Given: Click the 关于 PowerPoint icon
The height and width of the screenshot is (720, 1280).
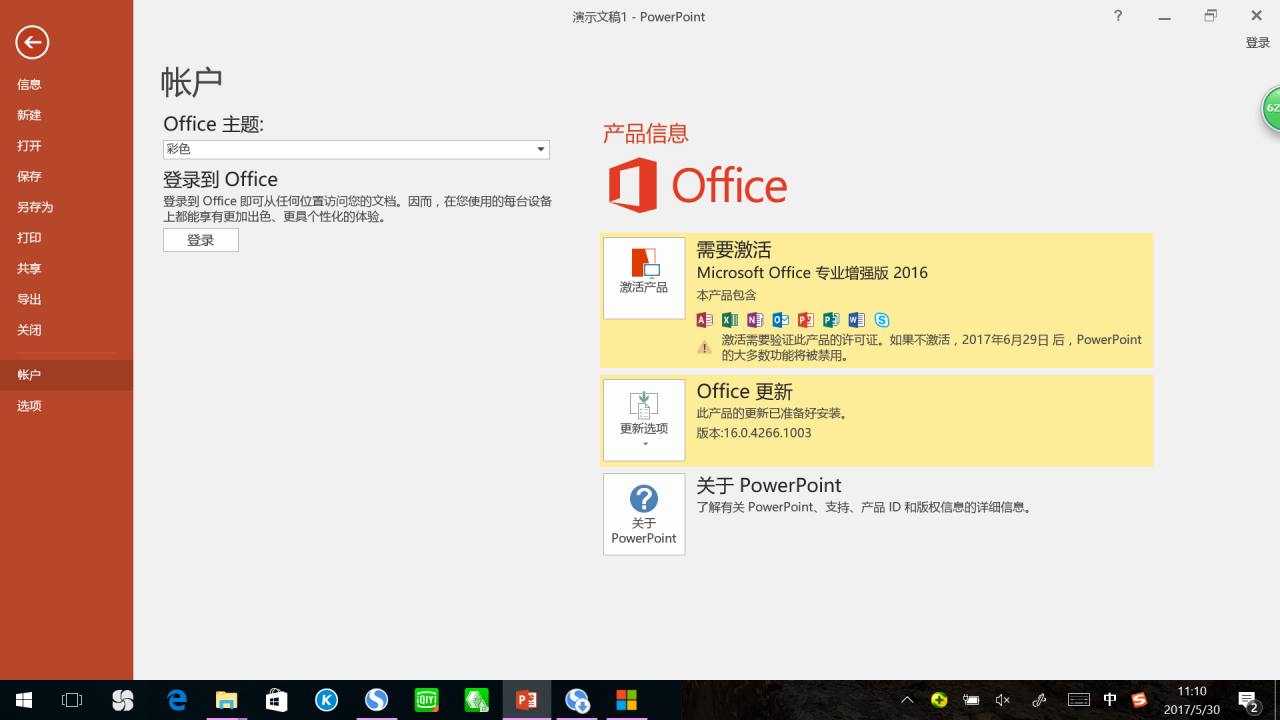Looking at the screenshot, I should tap(643, 513).
